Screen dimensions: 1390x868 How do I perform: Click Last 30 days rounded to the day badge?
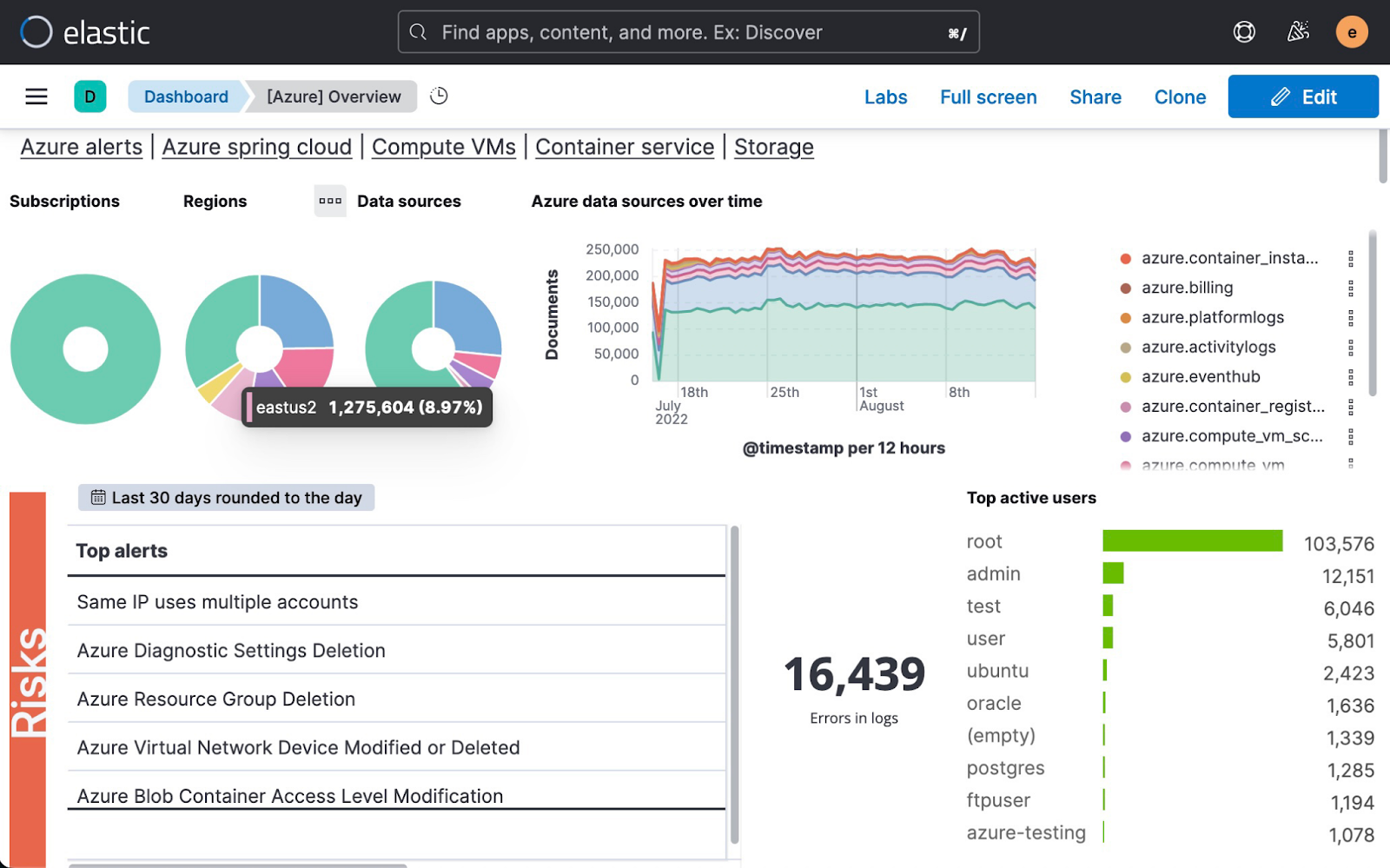point(227,497)
